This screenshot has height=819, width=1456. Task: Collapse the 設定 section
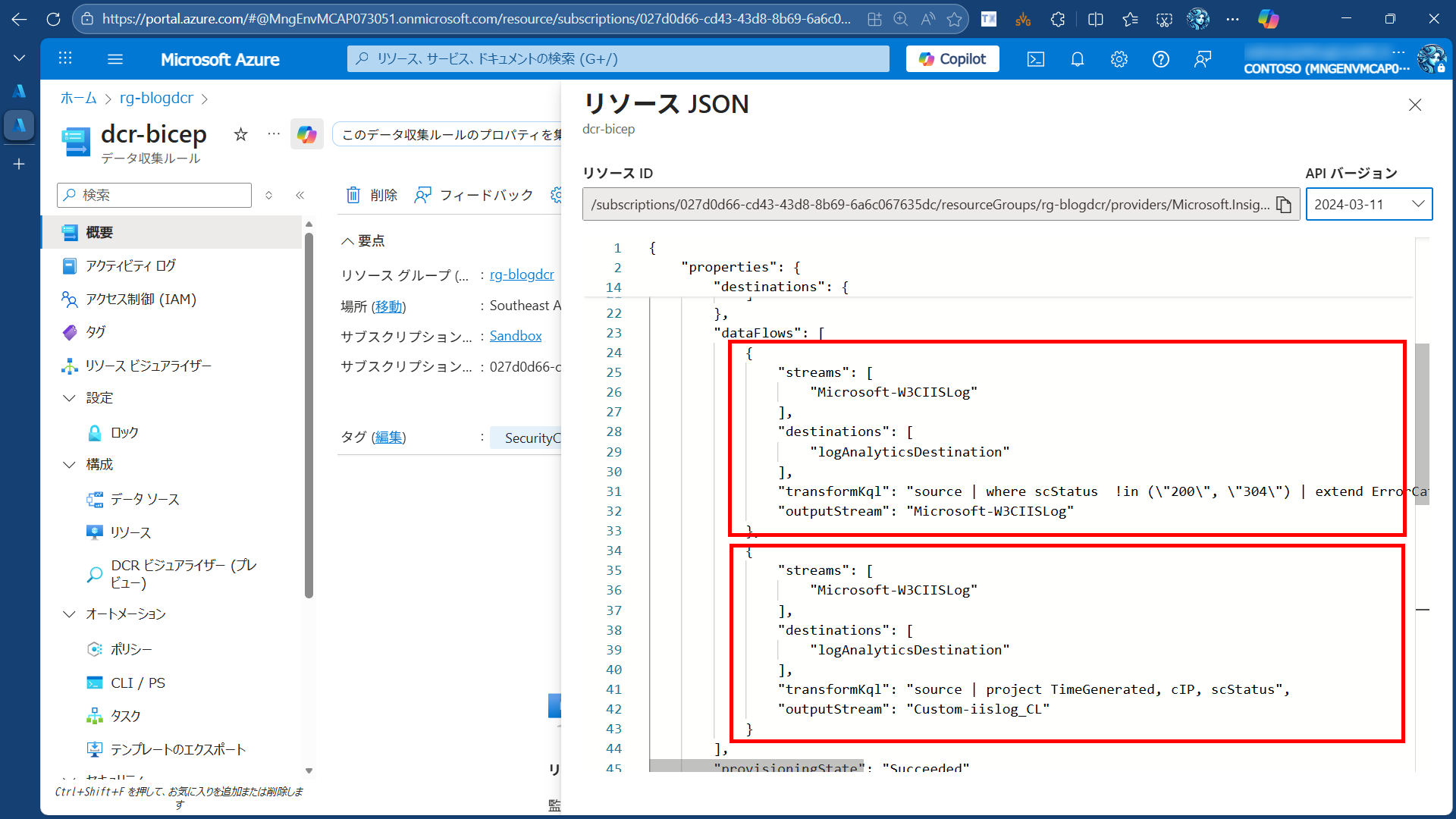70,398
